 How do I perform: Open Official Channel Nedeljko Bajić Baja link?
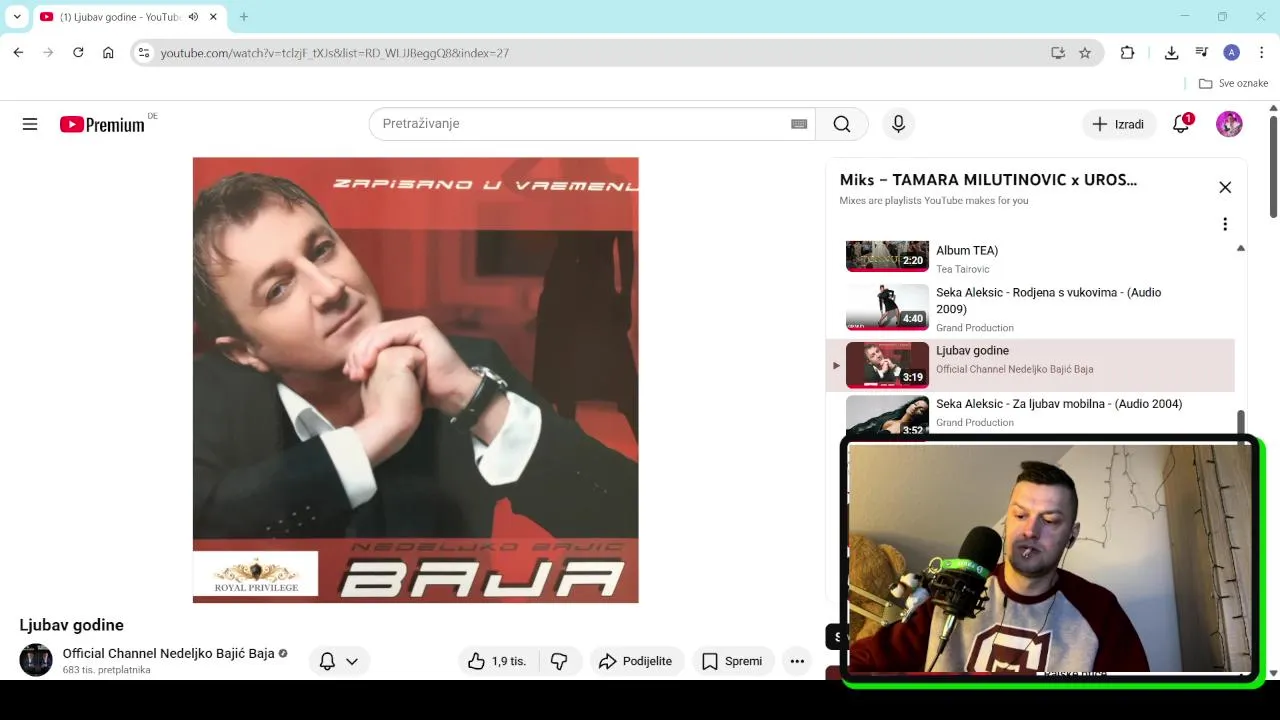click(x=168, y=653)
